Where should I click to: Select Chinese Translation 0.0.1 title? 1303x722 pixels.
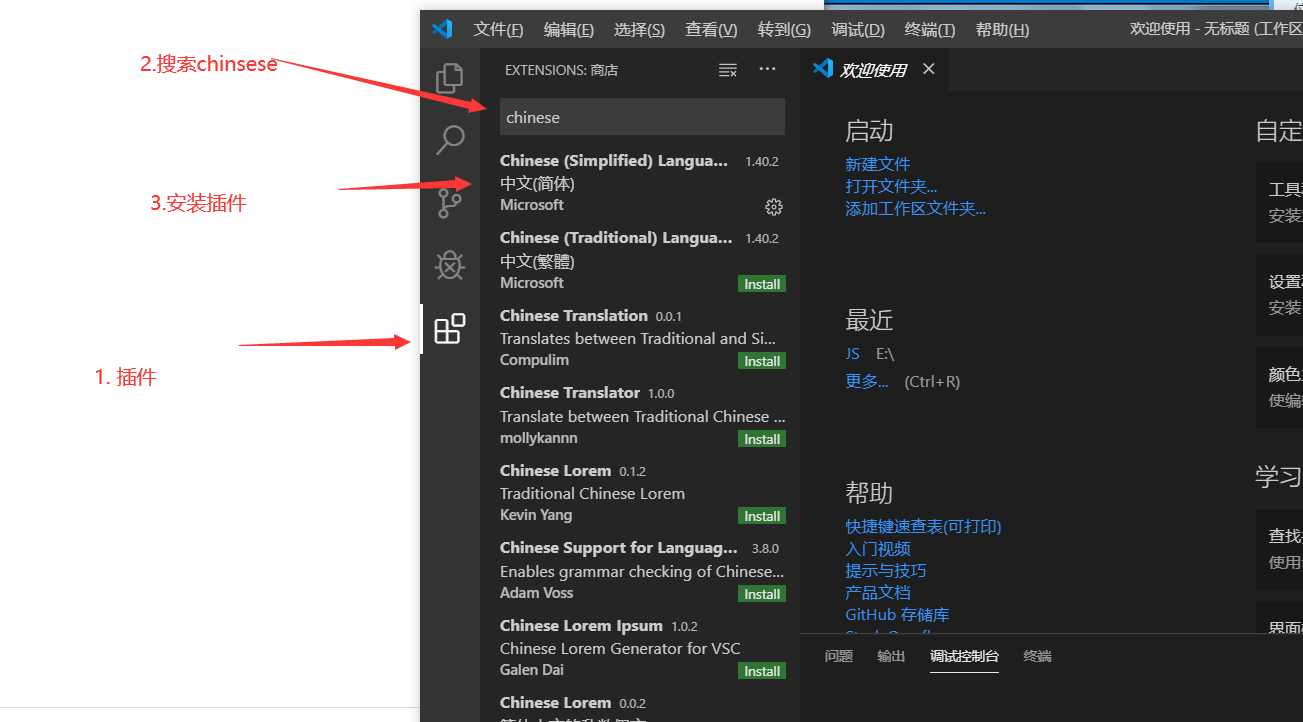point(574,315)
